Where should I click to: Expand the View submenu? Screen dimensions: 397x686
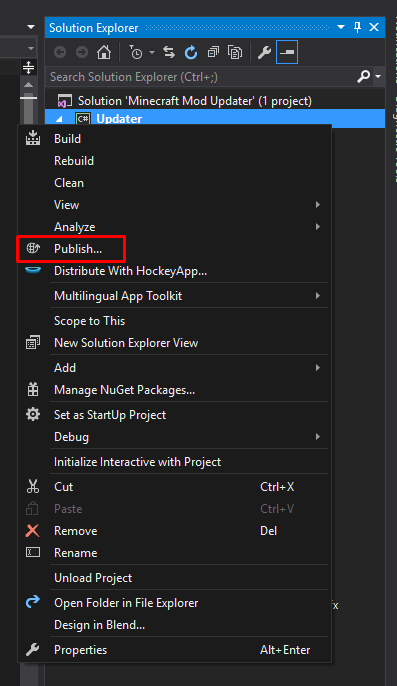pos(175,204)
